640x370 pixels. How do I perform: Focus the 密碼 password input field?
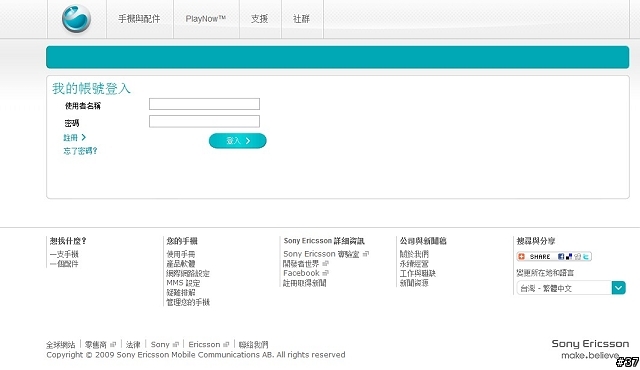click(204, 121)
